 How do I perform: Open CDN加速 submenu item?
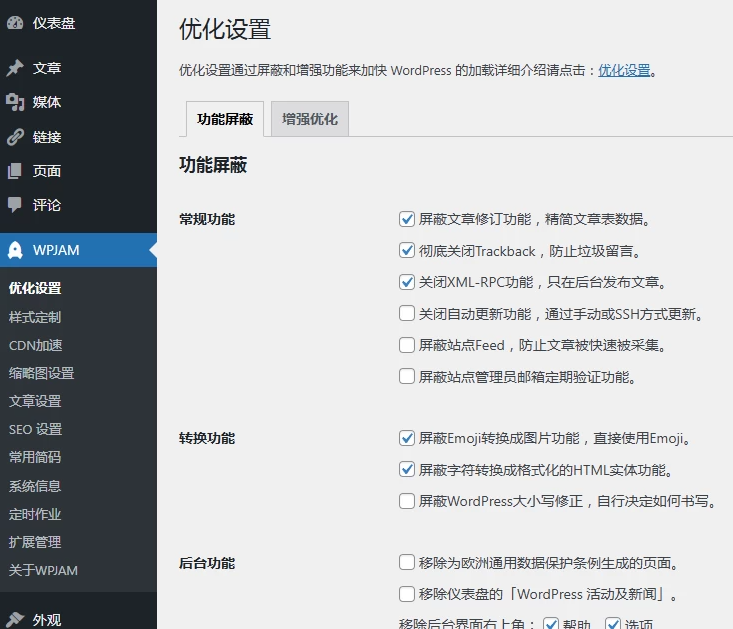(36, 345)
